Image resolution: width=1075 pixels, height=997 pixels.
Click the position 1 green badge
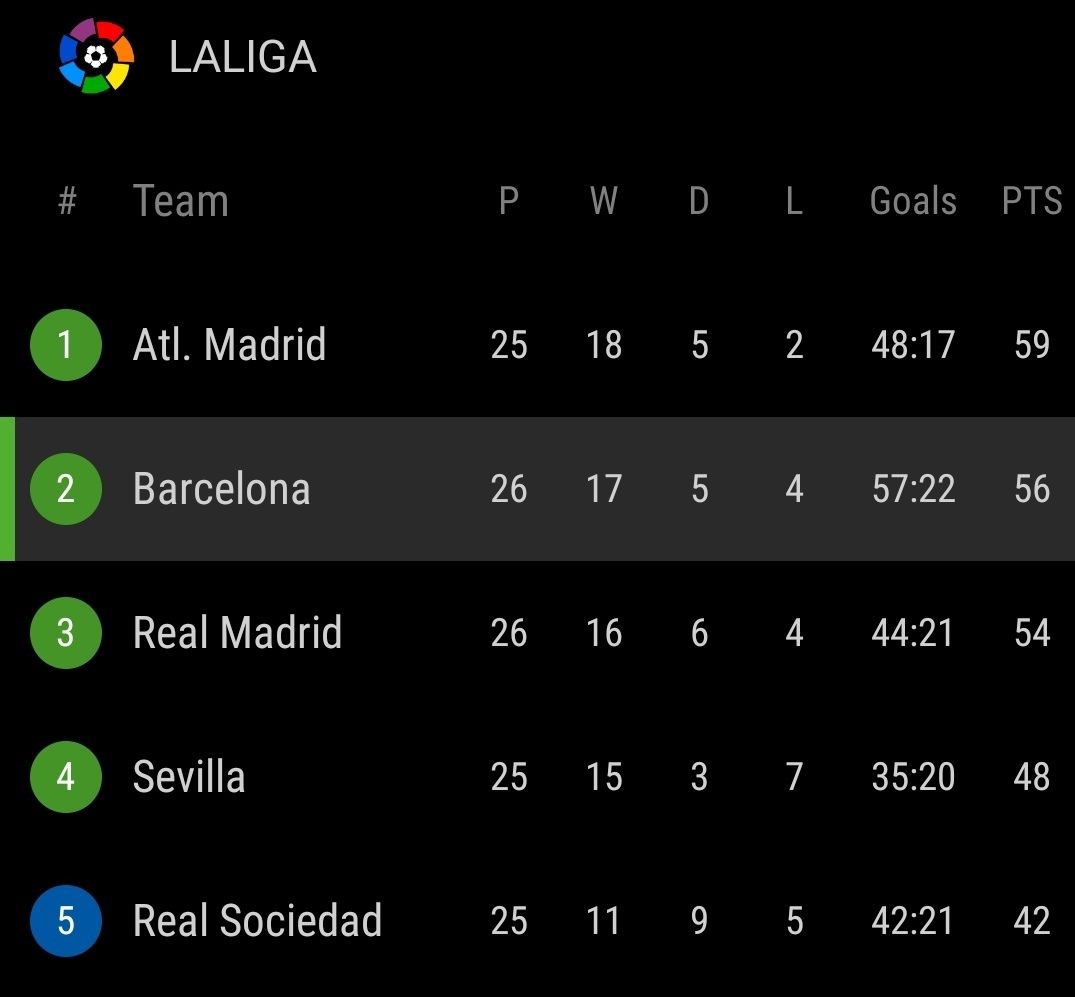(66, 345)
